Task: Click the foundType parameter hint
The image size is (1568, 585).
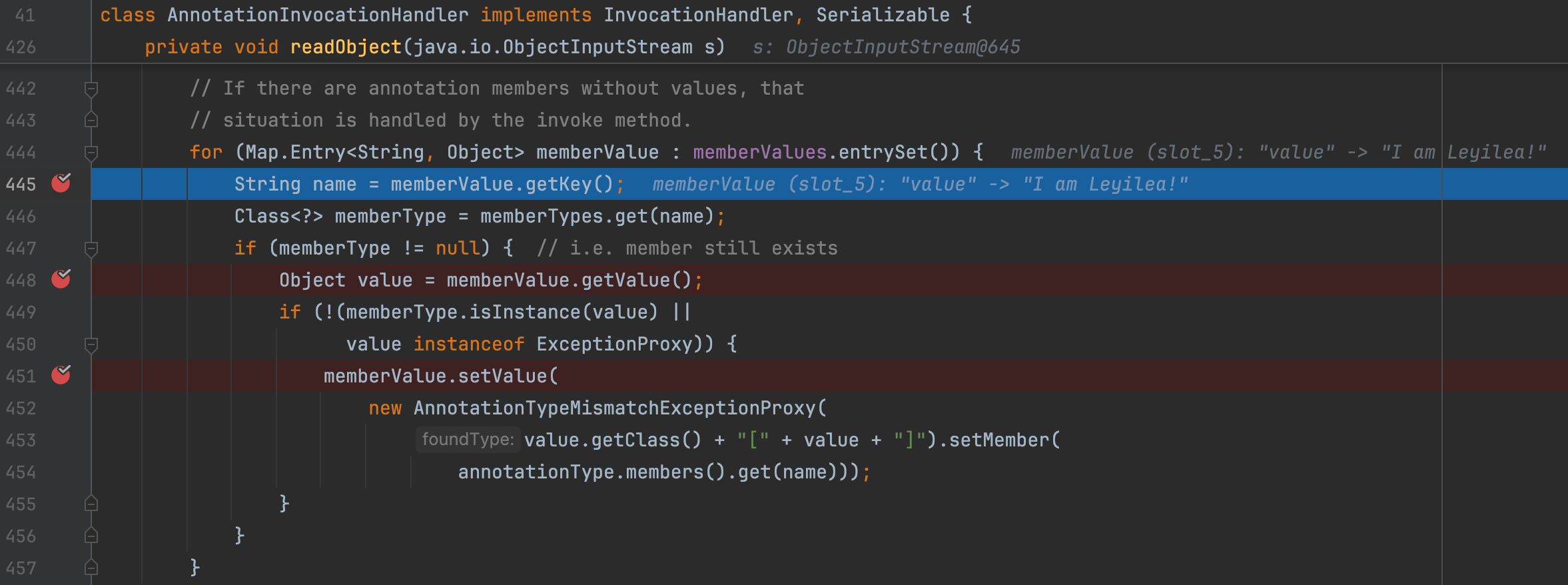Action: tap(468, 440)
